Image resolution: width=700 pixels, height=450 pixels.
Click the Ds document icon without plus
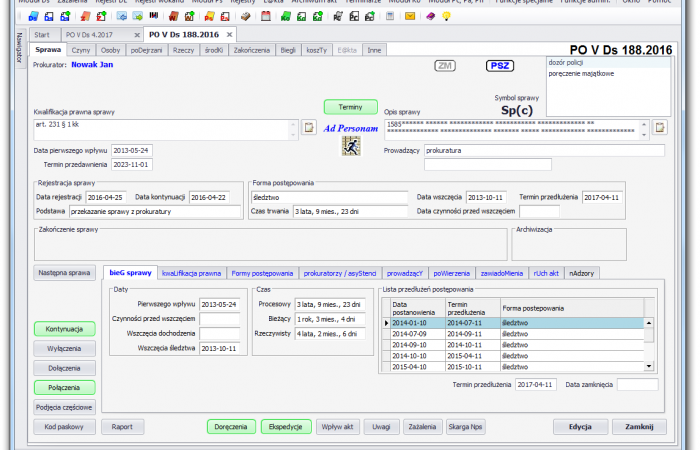click(x=49, y=17)
